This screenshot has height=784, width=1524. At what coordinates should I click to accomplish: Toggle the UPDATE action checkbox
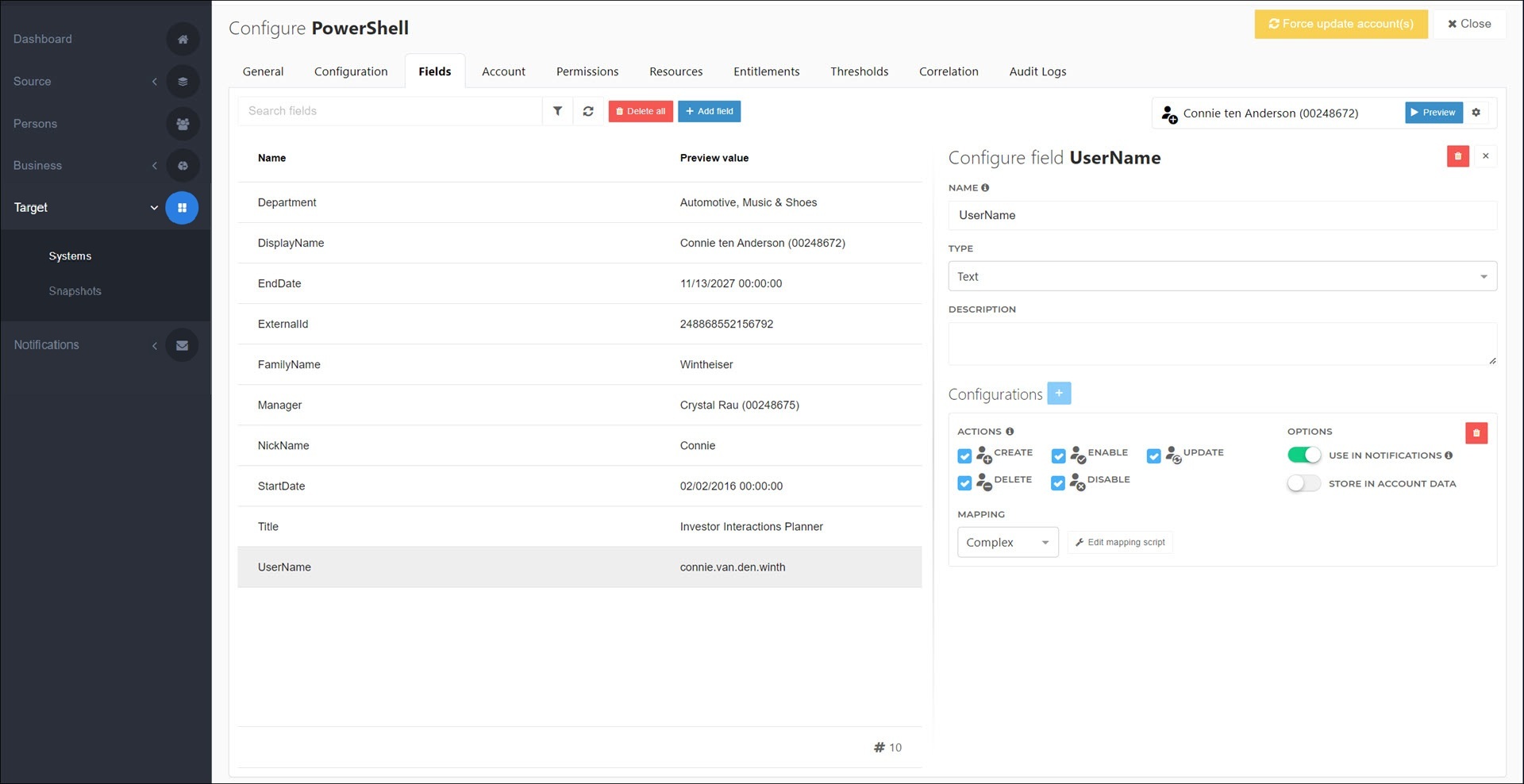[1154, 456]
